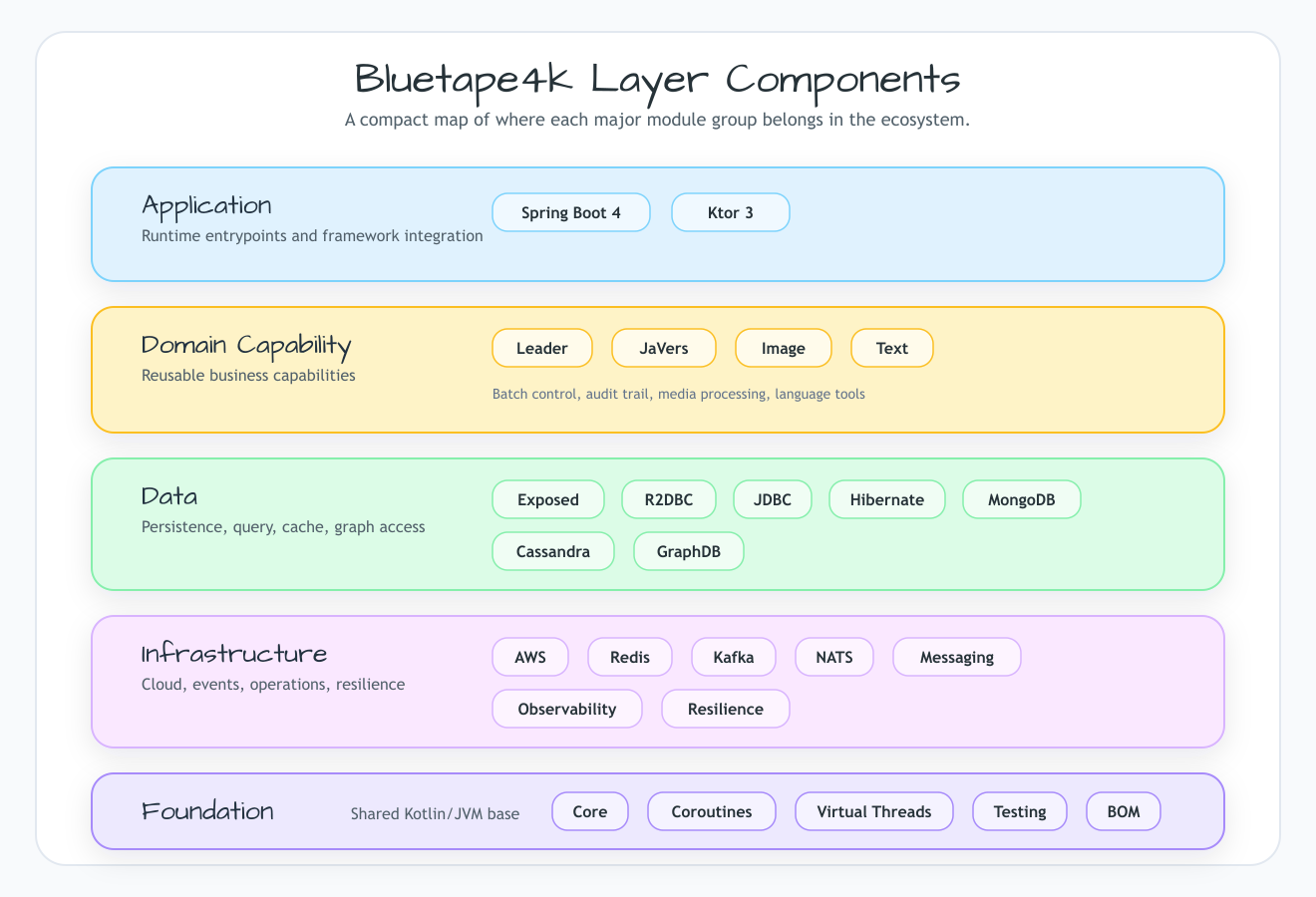This screenshot has width=1316, height=897.
Task: Select the Kafka chip
Action: [734, 657]
